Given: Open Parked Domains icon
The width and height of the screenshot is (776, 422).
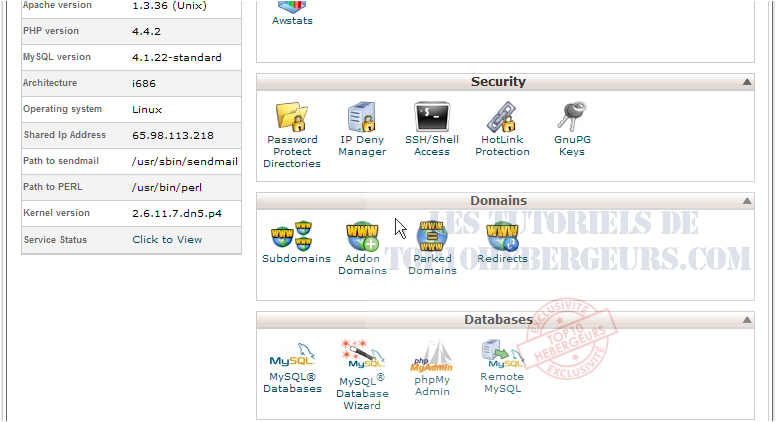Looking at the screenshot, I should coord(432,237).
